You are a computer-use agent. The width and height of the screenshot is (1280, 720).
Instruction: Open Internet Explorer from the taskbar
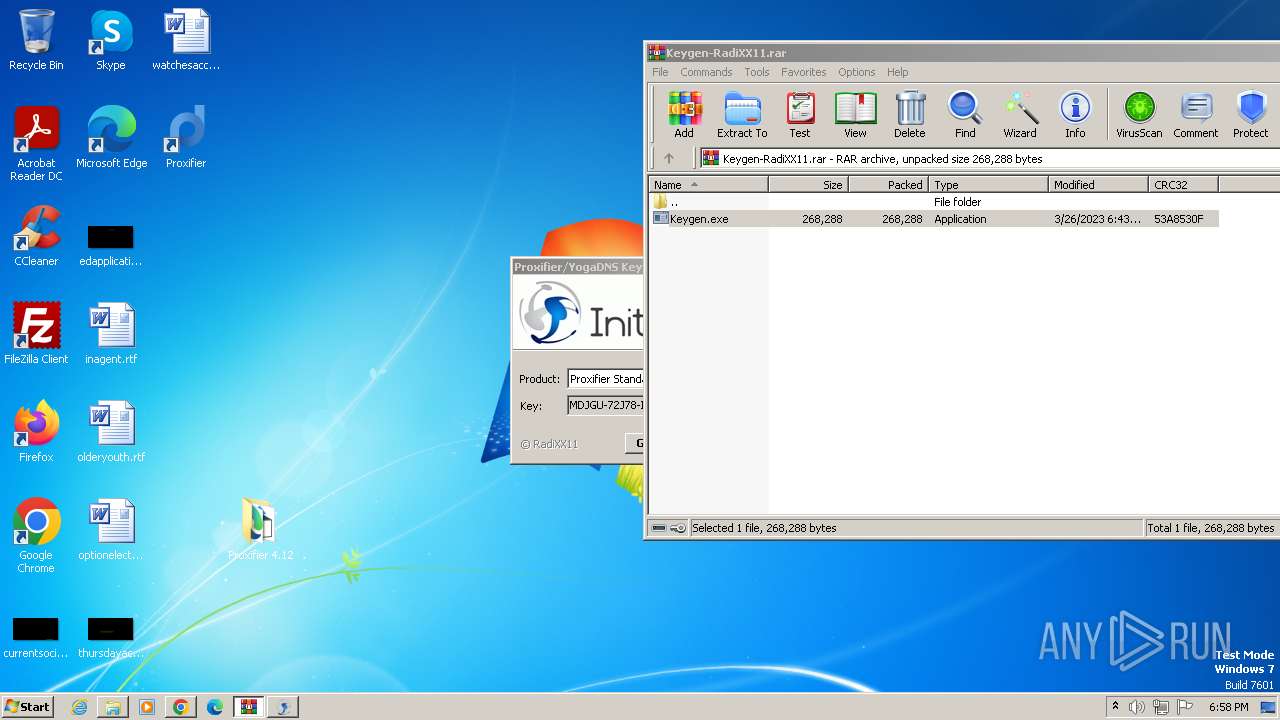coord(79,707)
